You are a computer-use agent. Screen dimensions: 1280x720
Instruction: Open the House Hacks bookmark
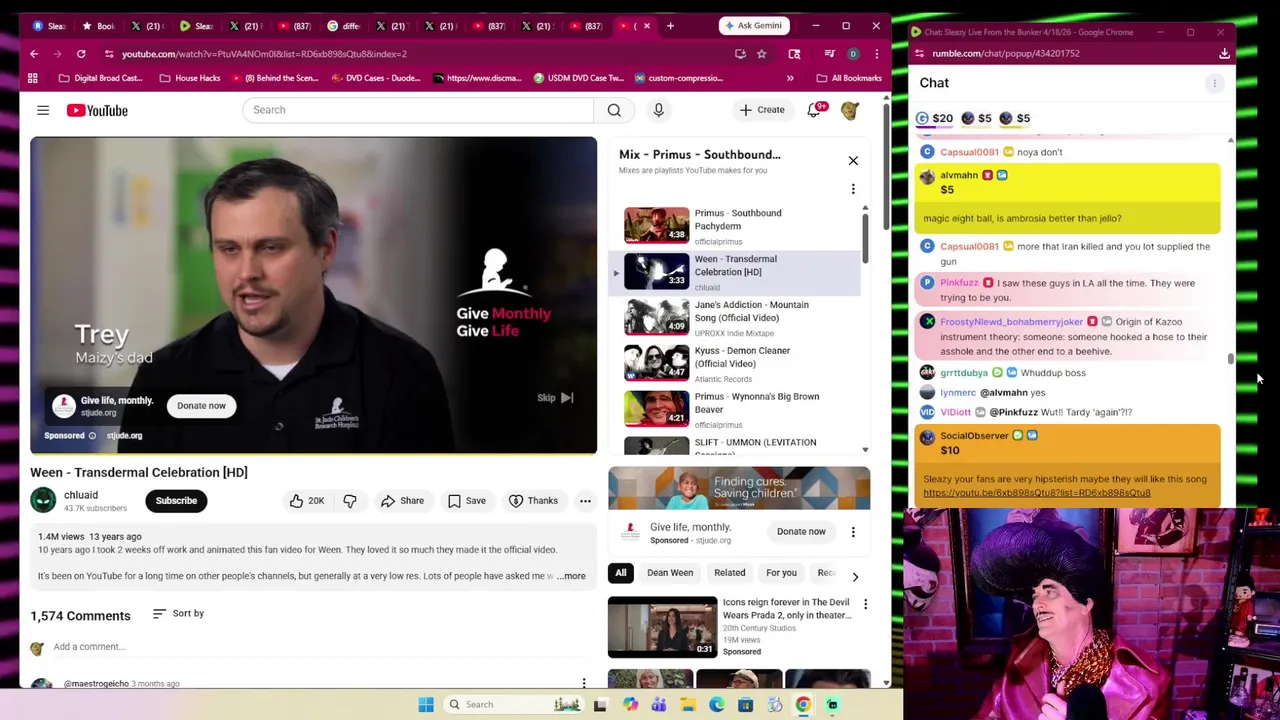[x=190, y=78]
